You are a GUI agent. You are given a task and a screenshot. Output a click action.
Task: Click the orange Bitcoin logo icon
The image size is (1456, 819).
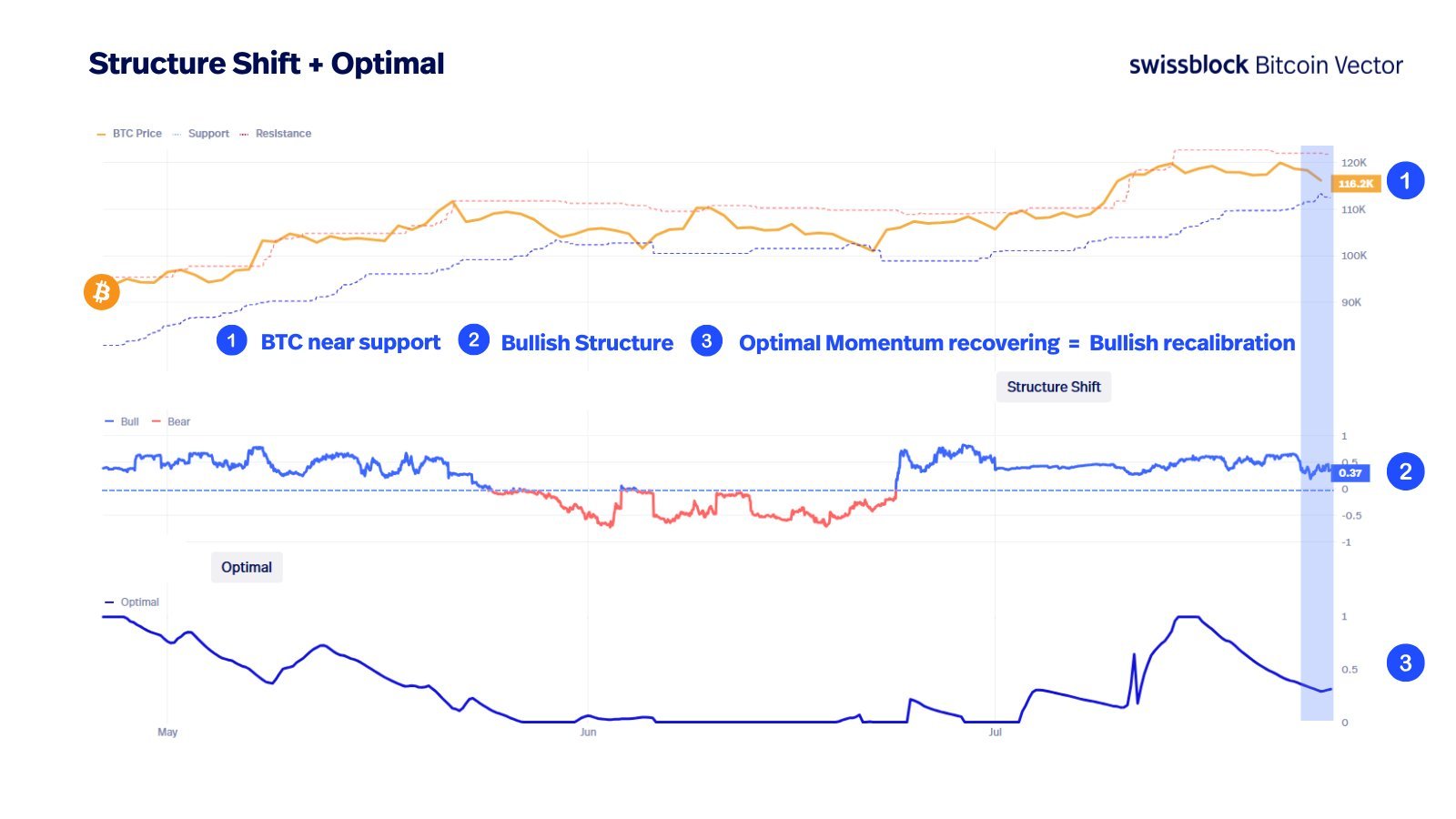pos(102,292)
